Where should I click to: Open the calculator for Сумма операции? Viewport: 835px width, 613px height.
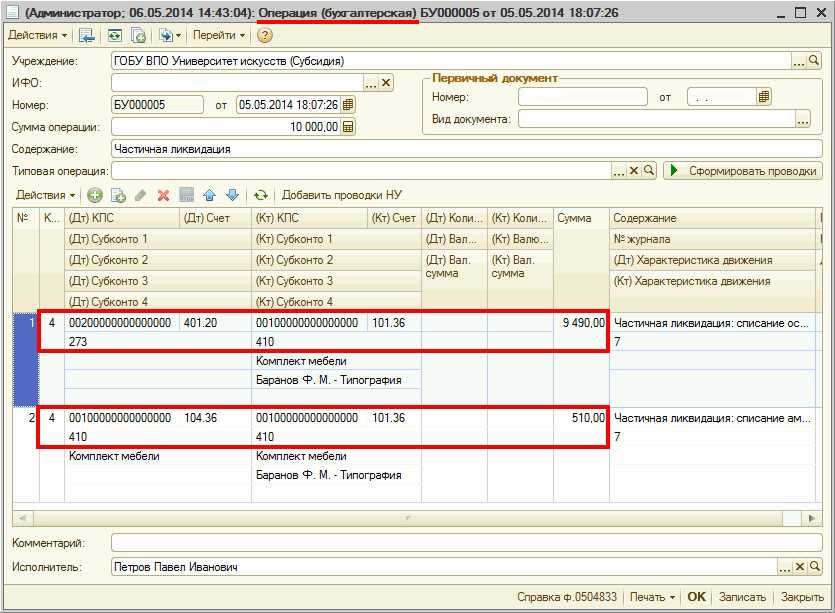pyautogui.click(x=348, y=127)
